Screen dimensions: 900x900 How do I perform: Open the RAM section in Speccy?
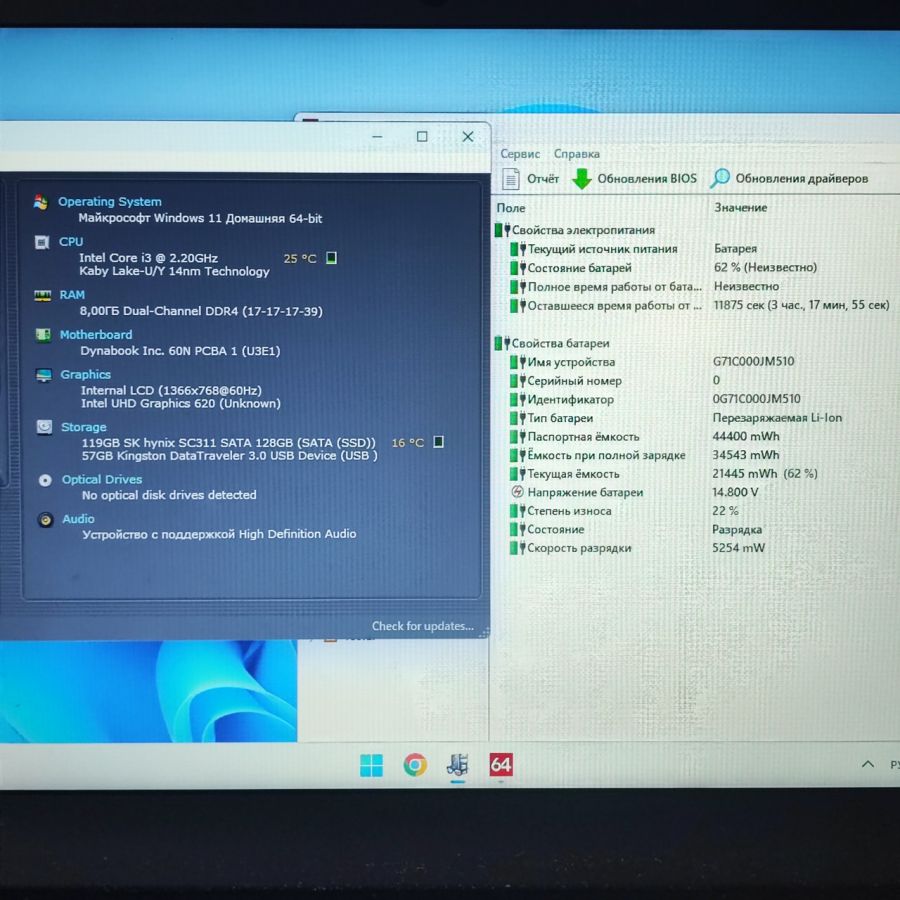click(72, 294)
